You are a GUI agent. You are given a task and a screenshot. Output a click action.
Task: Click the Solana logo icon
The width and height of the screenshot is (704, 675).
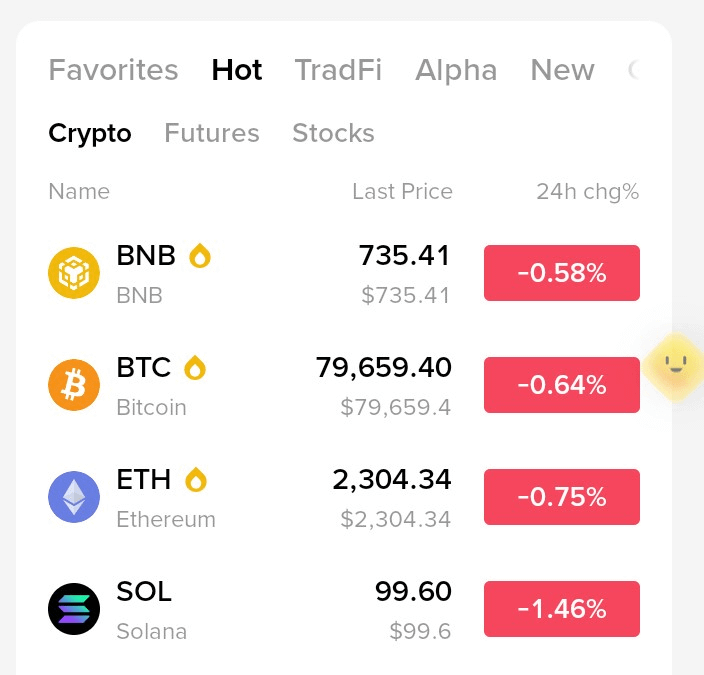coord(74,609)
